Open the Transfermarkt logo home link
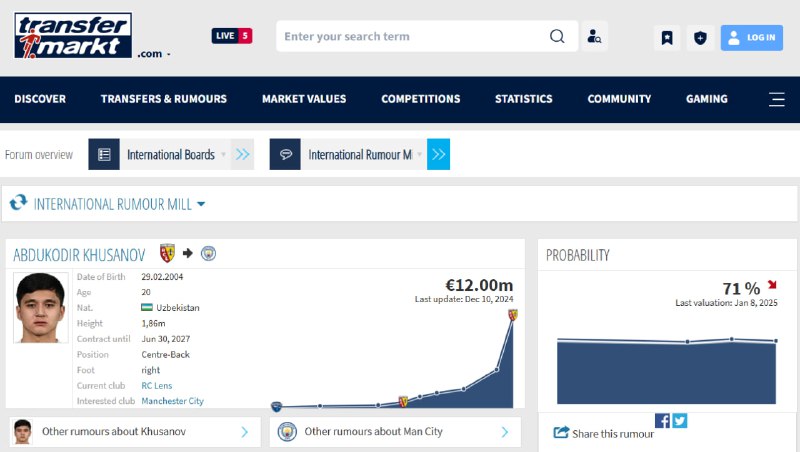800x452 pixels. tap(73, 35)
